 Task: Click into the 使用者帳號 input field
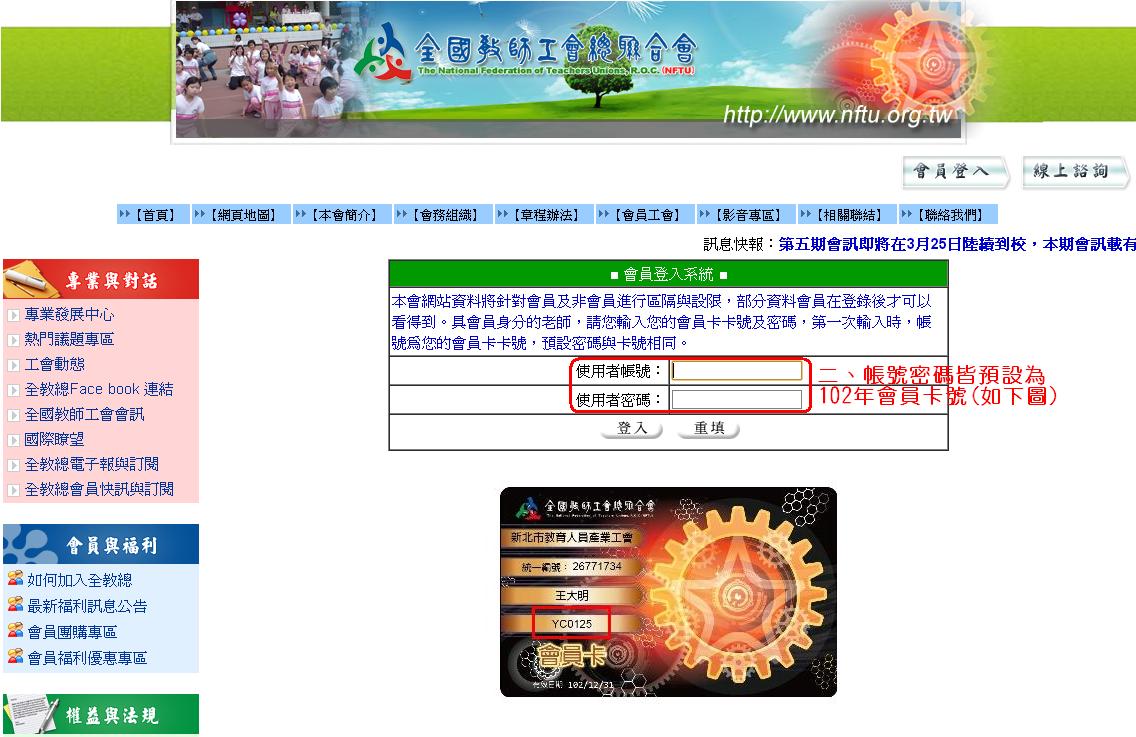737,371
